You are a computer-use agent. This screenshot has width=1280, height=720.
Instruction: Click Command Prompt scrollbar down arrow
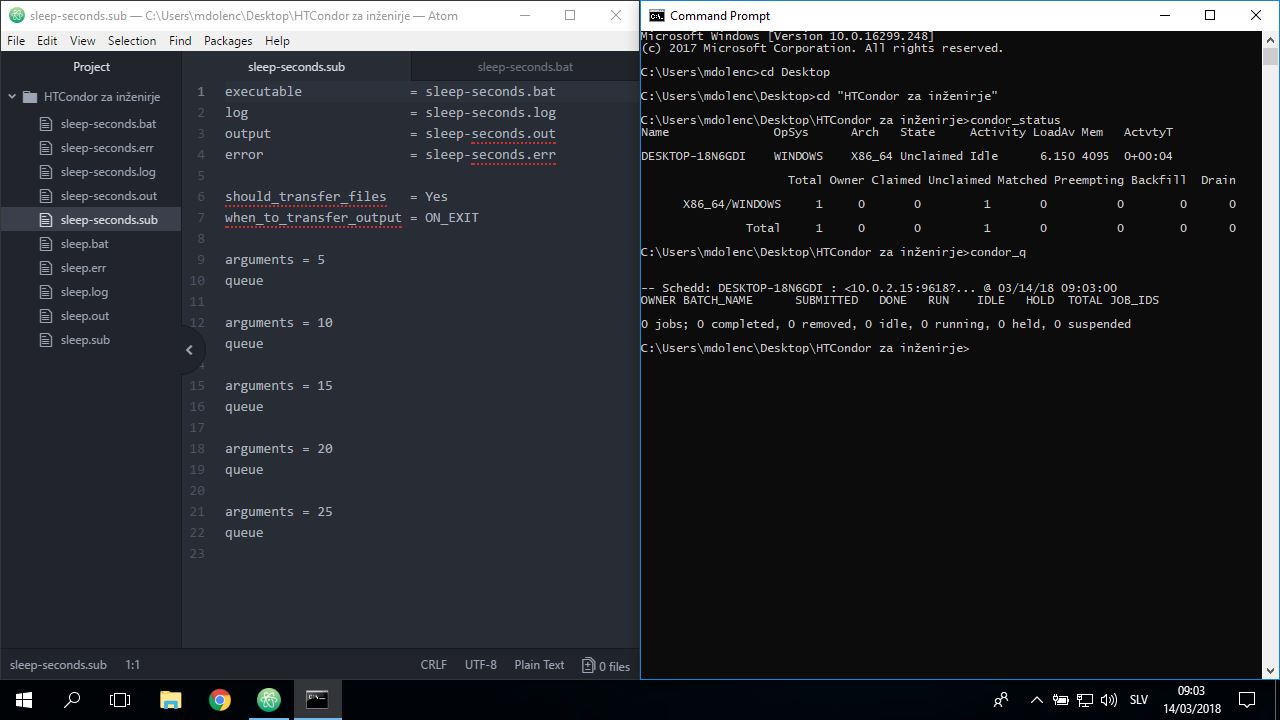pyautogui.click(x=1271, y=671)
